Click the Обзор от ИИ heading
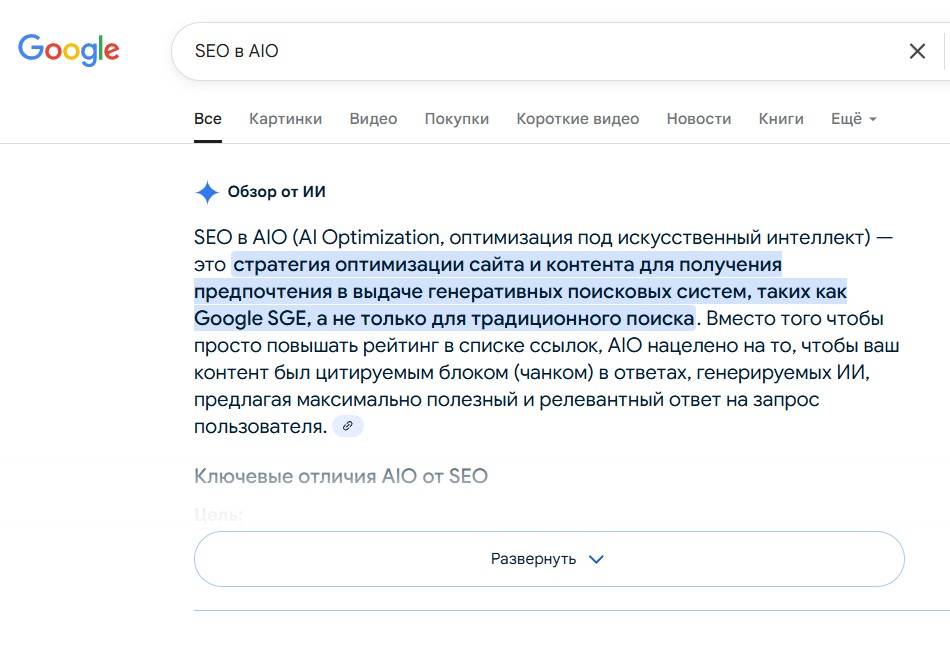 [276, 192]
